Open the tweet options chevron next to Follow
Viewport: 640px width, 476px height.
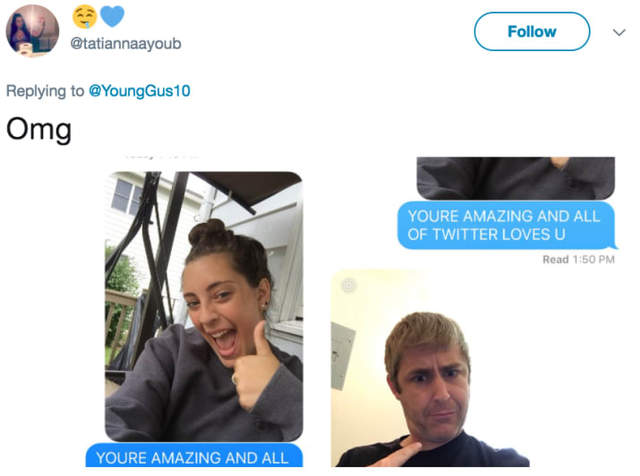[x=618, y=32]
